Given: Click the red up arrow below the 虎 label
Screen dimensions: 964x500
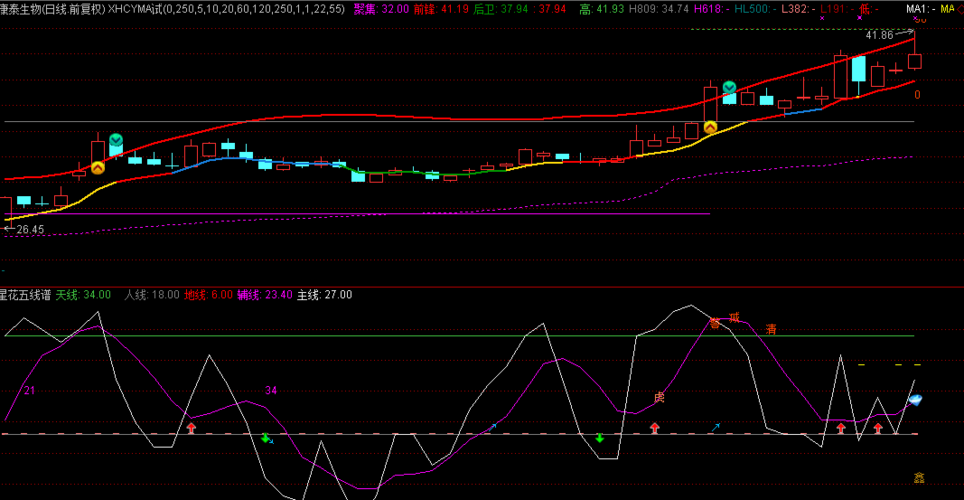Looking at the screenshot, I should pos(655,427).
